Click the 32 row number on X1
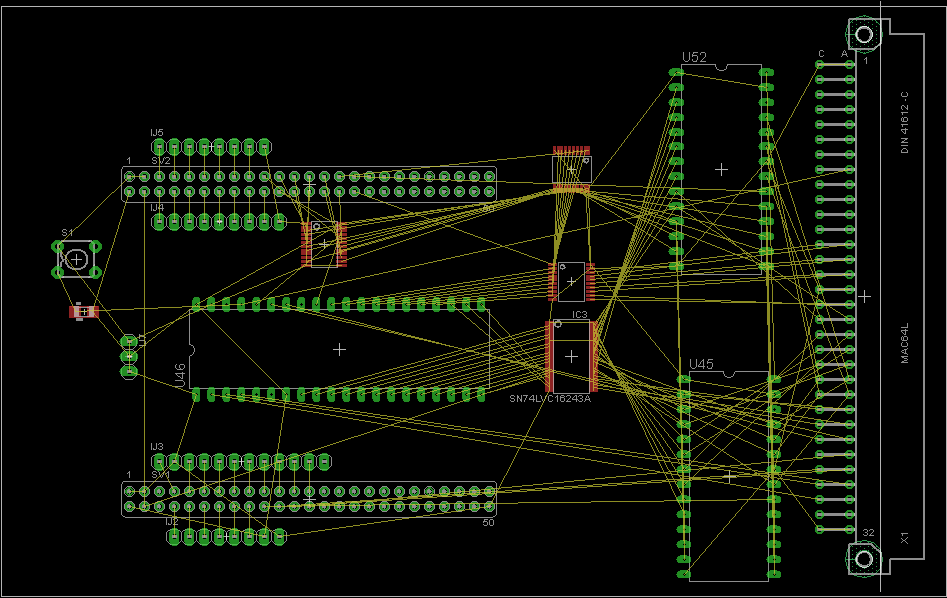The width and height of the screenshot is (947, 598). (868, 533)
